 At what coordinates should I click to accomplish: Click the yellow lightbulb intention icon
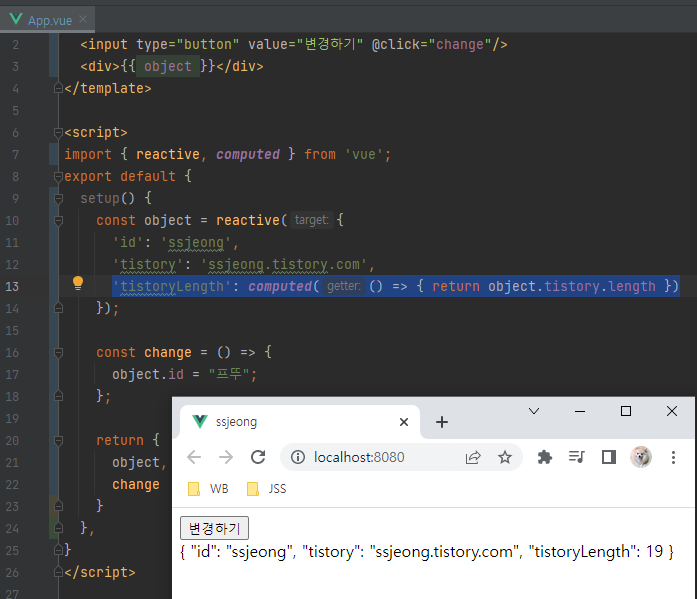78,283
